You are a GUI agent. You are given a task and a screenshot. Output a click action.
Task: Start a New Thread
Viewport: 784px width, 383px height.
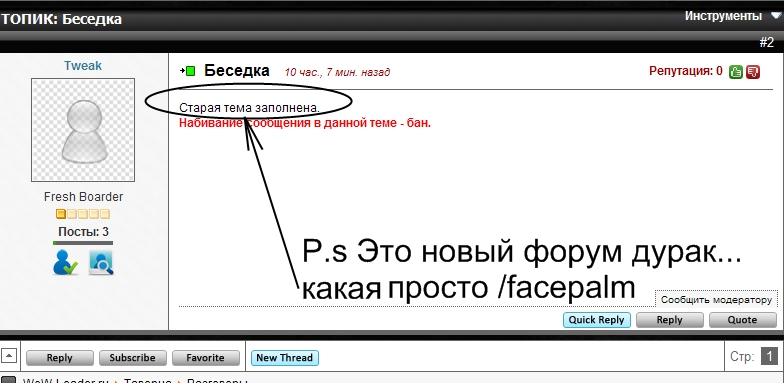pyautogui.click(x=284, y=358)
